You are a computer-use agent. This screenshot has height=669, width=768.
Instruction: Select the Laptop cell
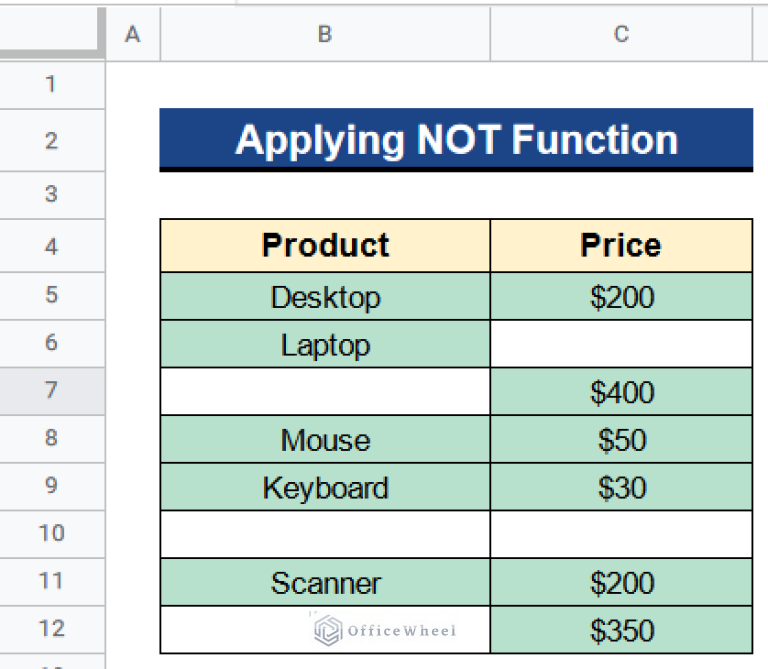click(x=325, y=345)
